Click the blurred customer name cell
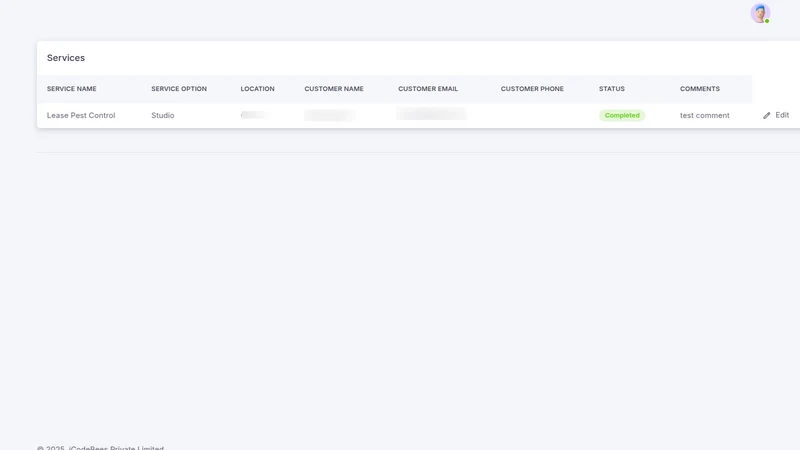800x450 pixels. pos(330,115)
